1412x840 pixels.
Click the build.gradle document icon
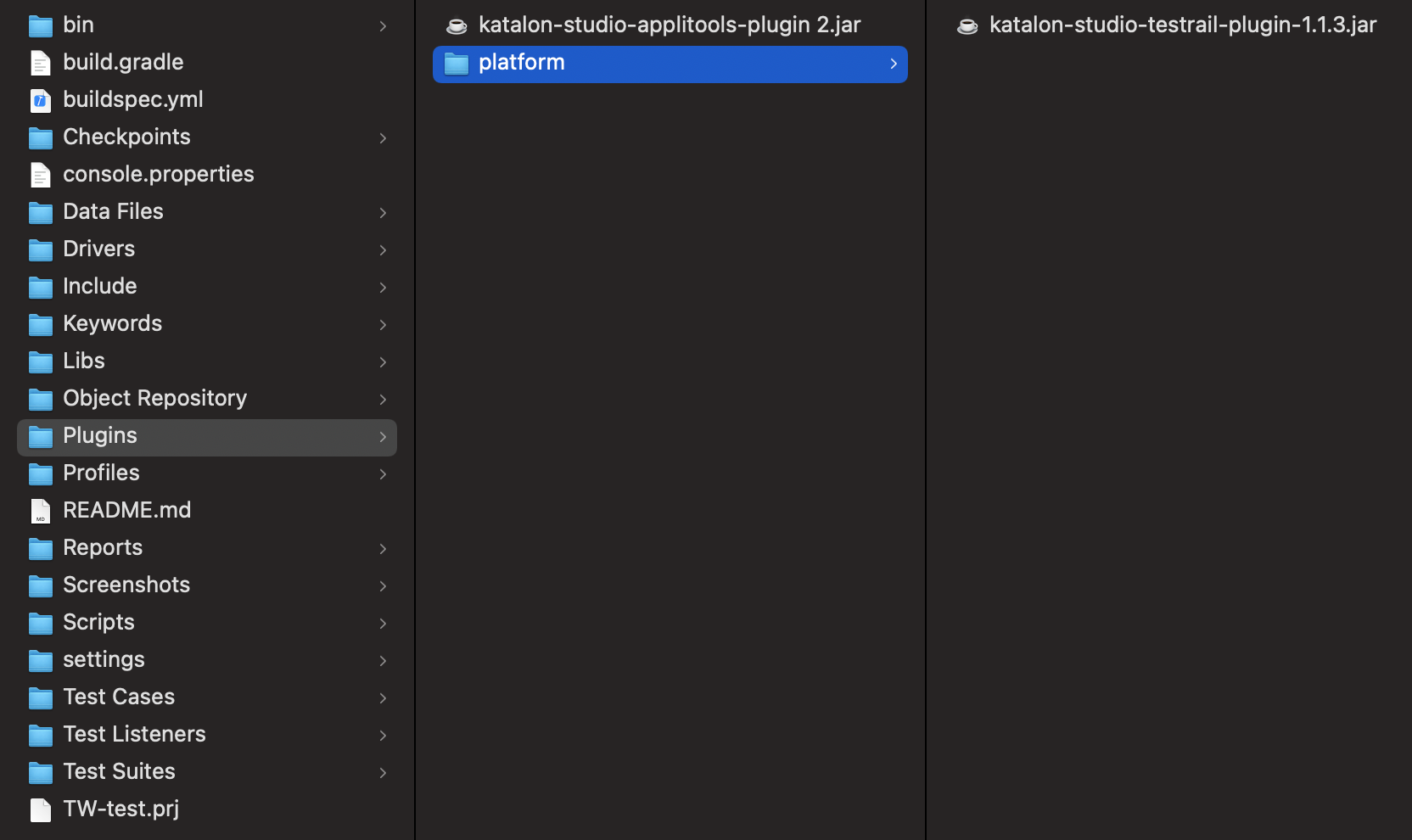coord(40,63)
